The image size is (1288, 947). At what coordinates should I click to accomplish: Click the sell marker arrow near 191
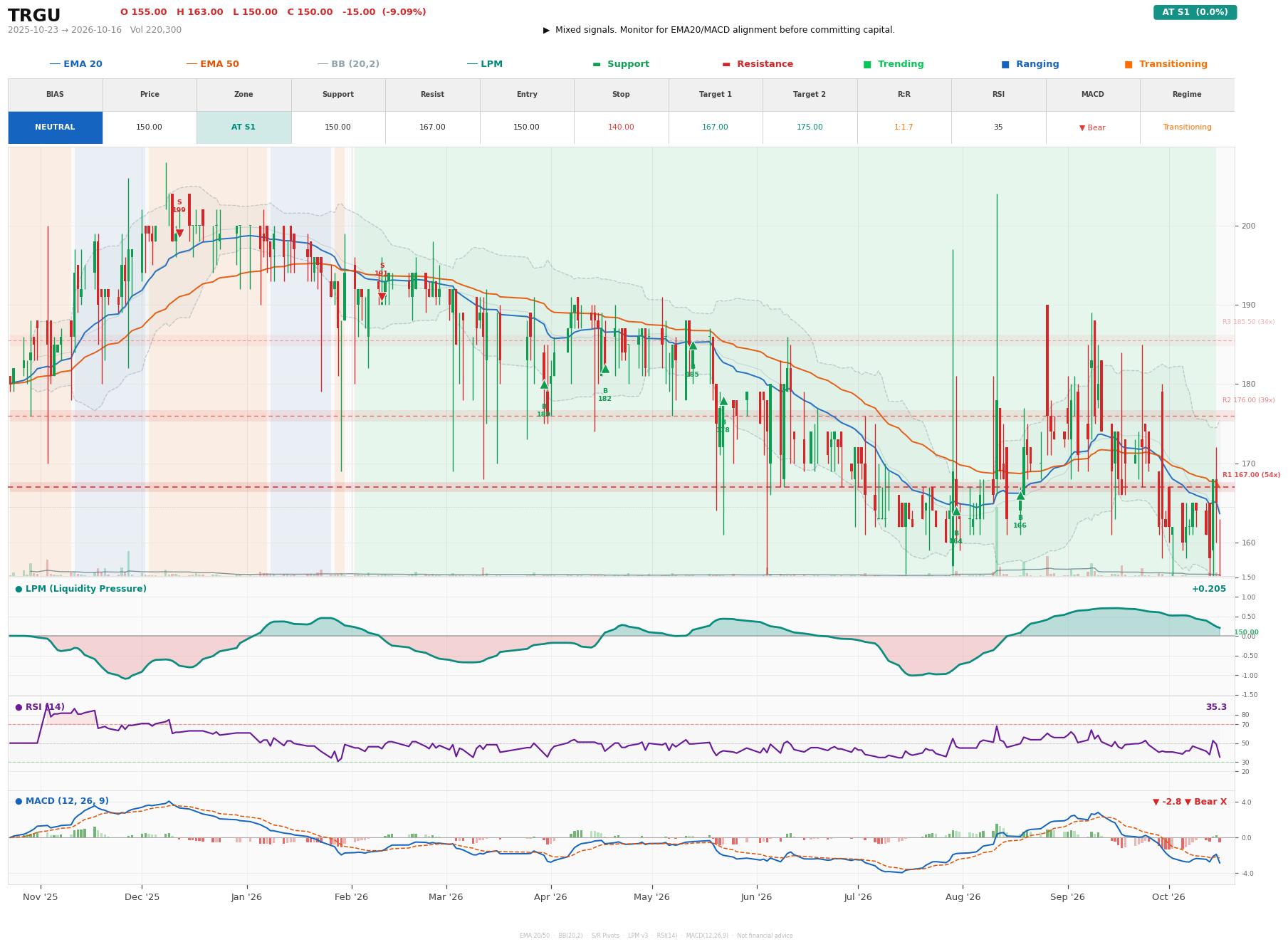(x=382, y=297)
